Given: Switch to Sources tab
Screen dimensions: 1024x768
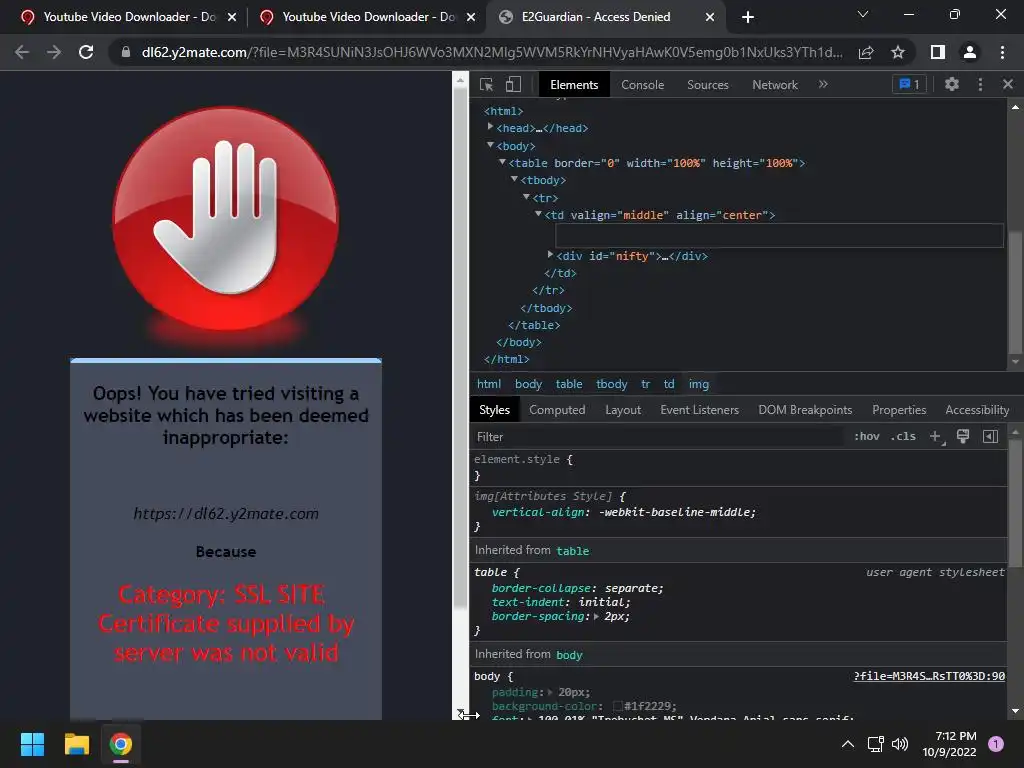Looking at the screenshot, I should point(707,85).
